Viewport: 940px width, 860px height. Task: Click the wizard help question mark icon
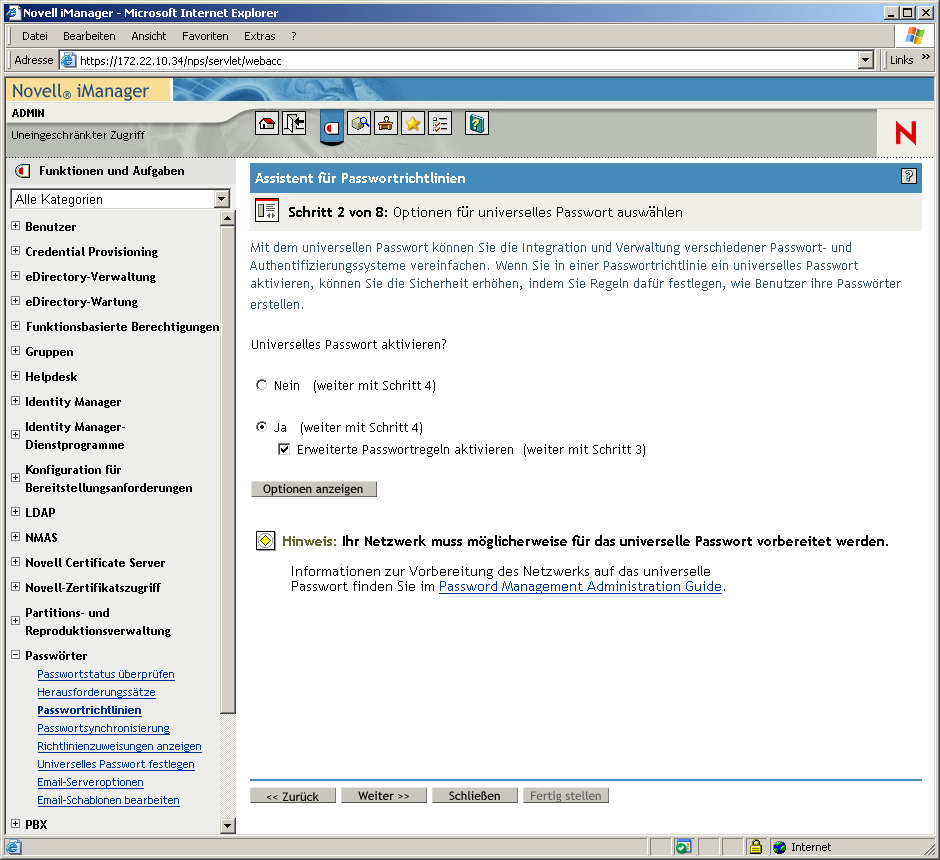(908, 176)
